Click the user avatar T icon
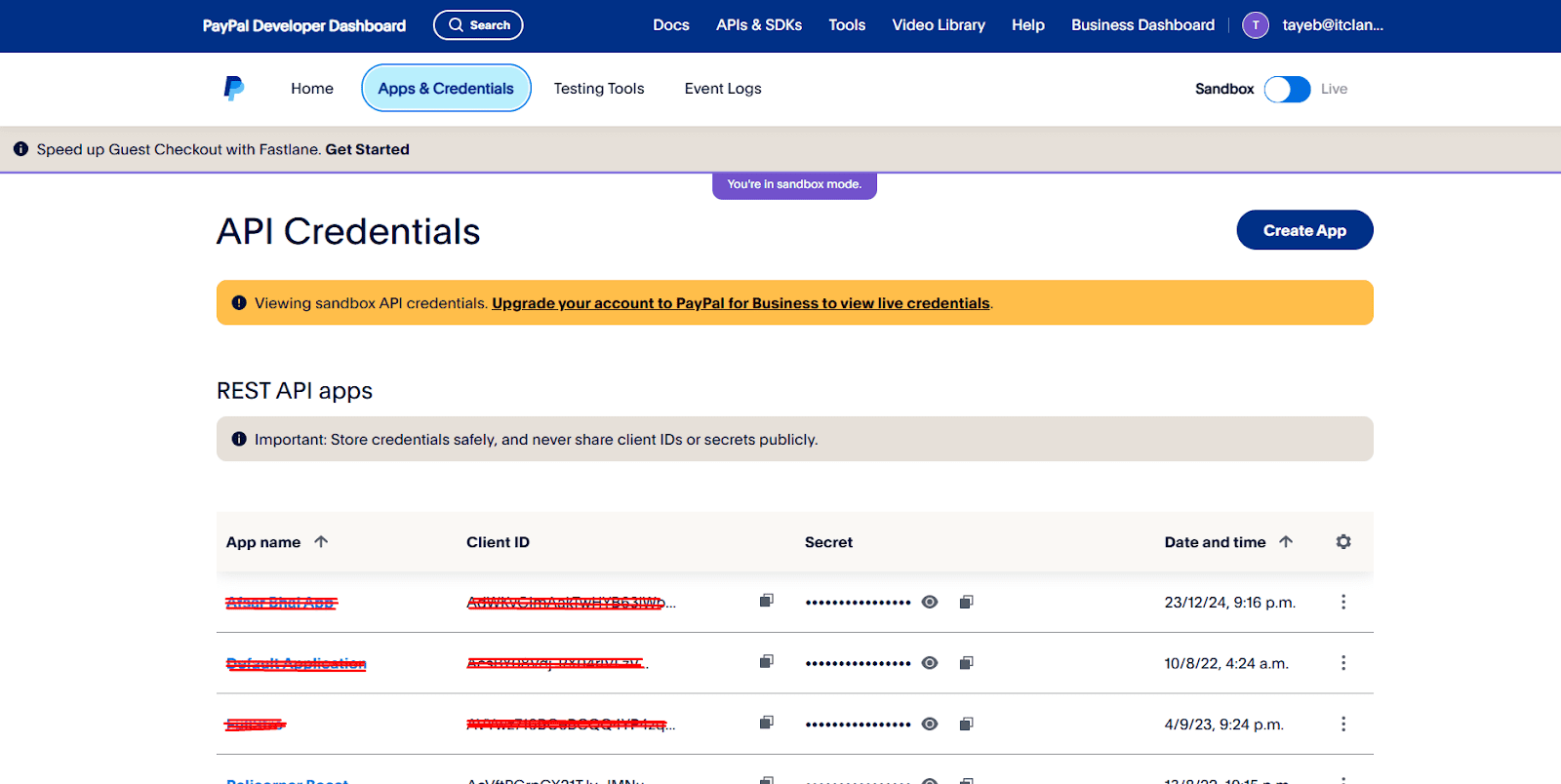1561x784 pixels. point(1256,25)
